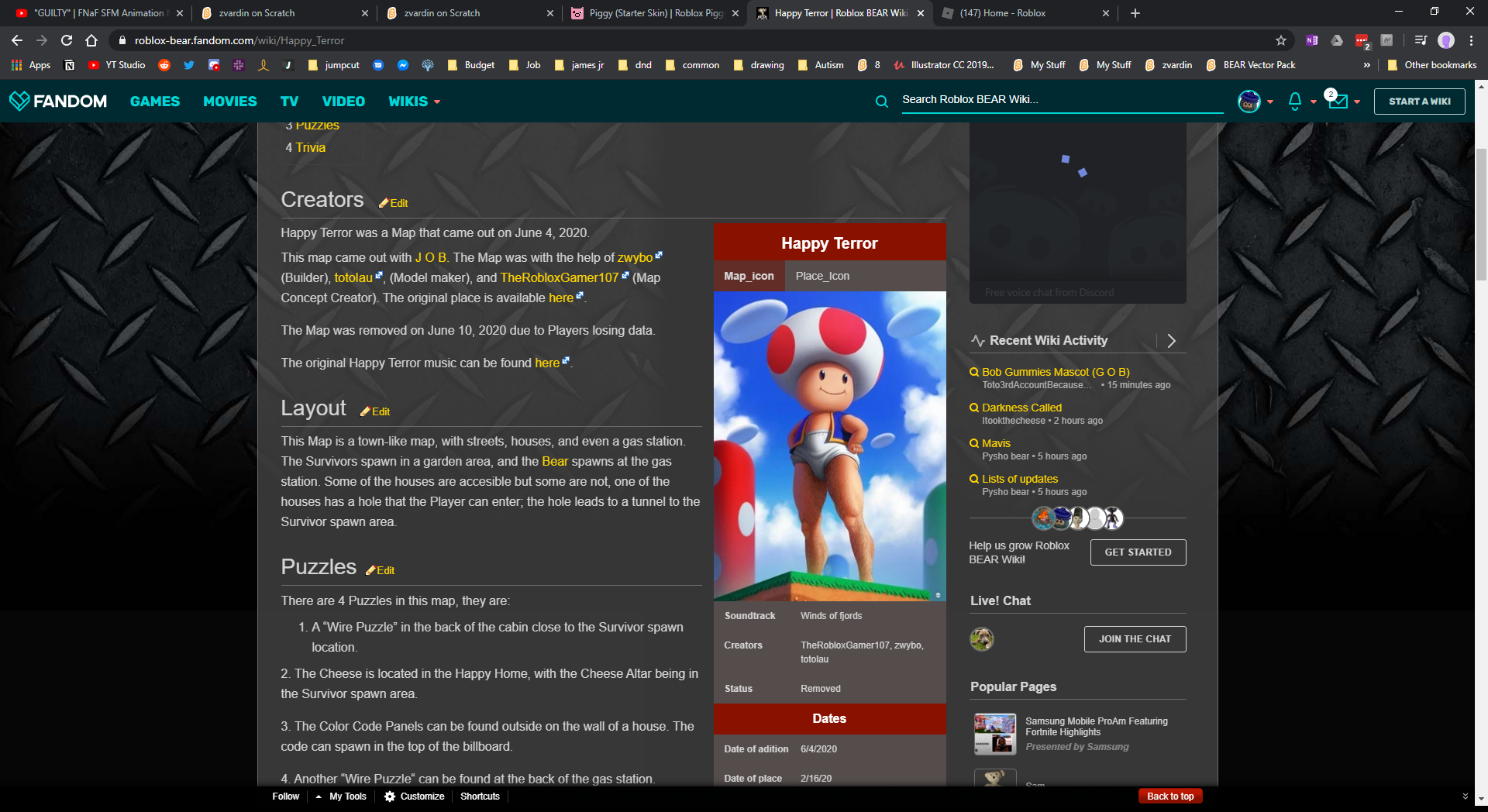Open the Messenger bookmark icon
This screenshot has height=812, width=1488.
coord(403,65)
